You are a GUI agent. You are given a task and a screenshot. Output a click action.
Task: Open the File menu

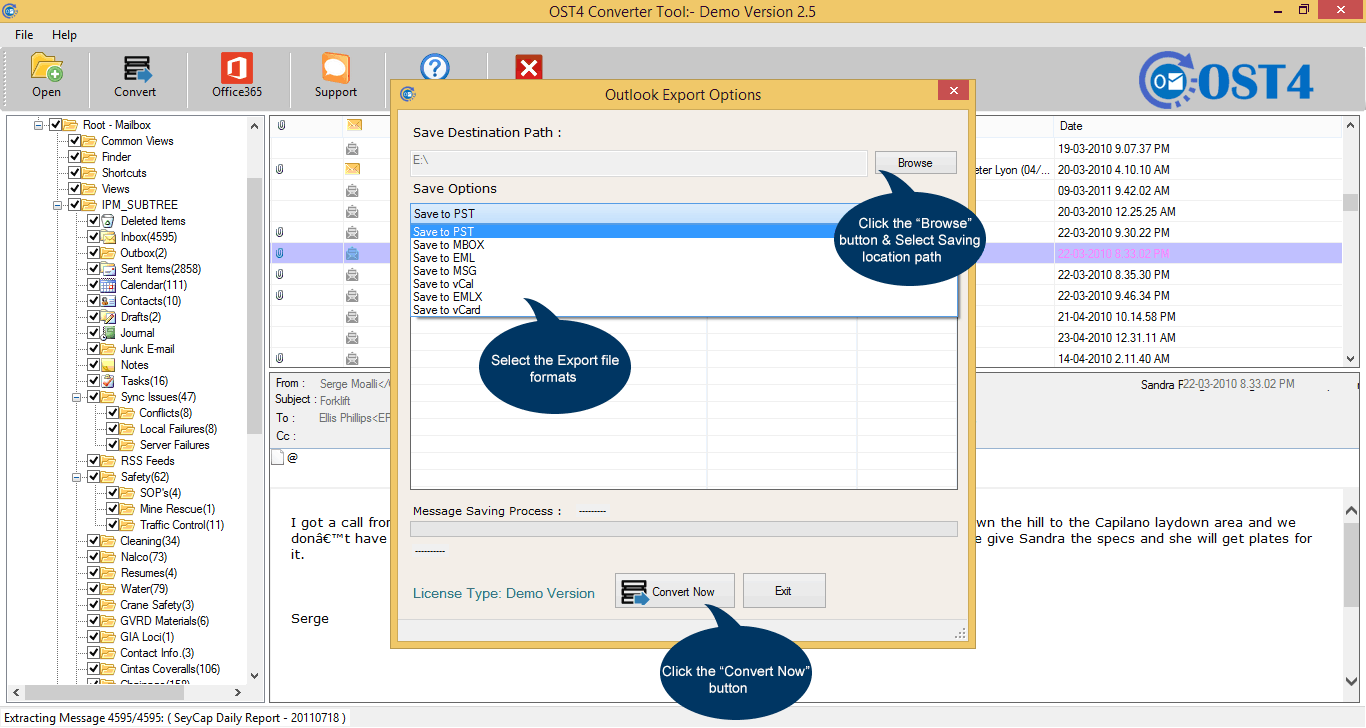coord(24,35)
